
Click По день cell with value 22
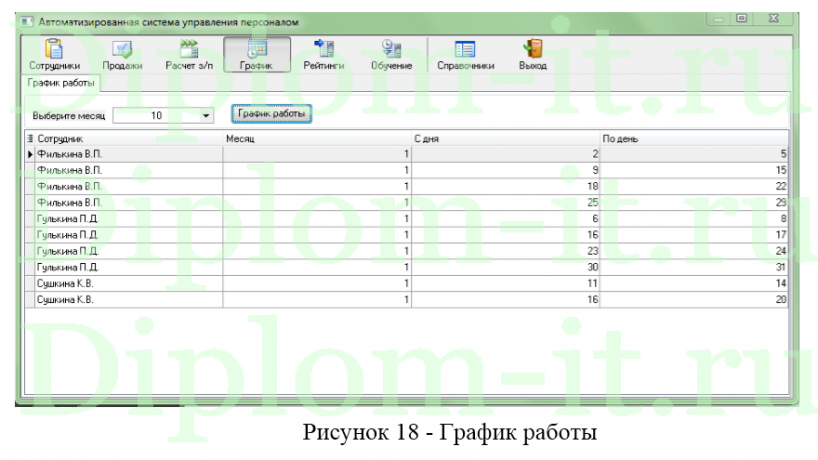[694, 186]
